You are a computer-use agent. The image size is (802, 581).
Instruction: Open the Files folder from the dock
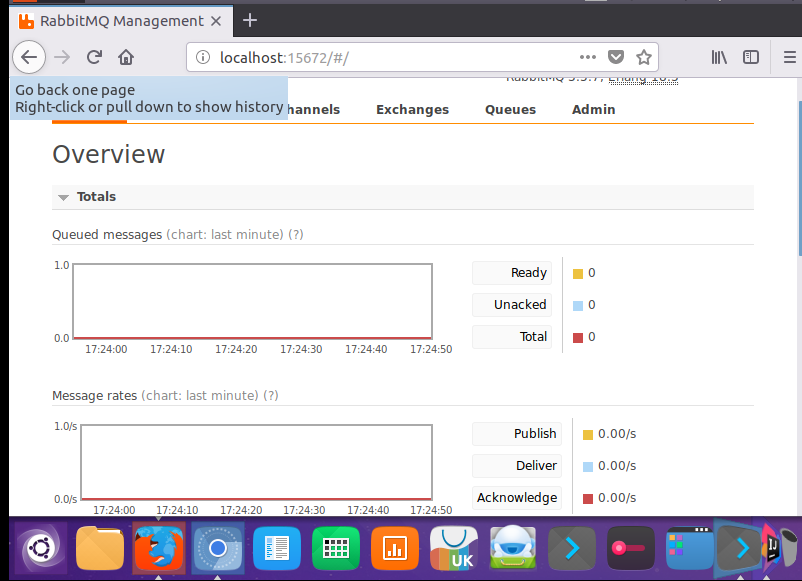(100, 548)
